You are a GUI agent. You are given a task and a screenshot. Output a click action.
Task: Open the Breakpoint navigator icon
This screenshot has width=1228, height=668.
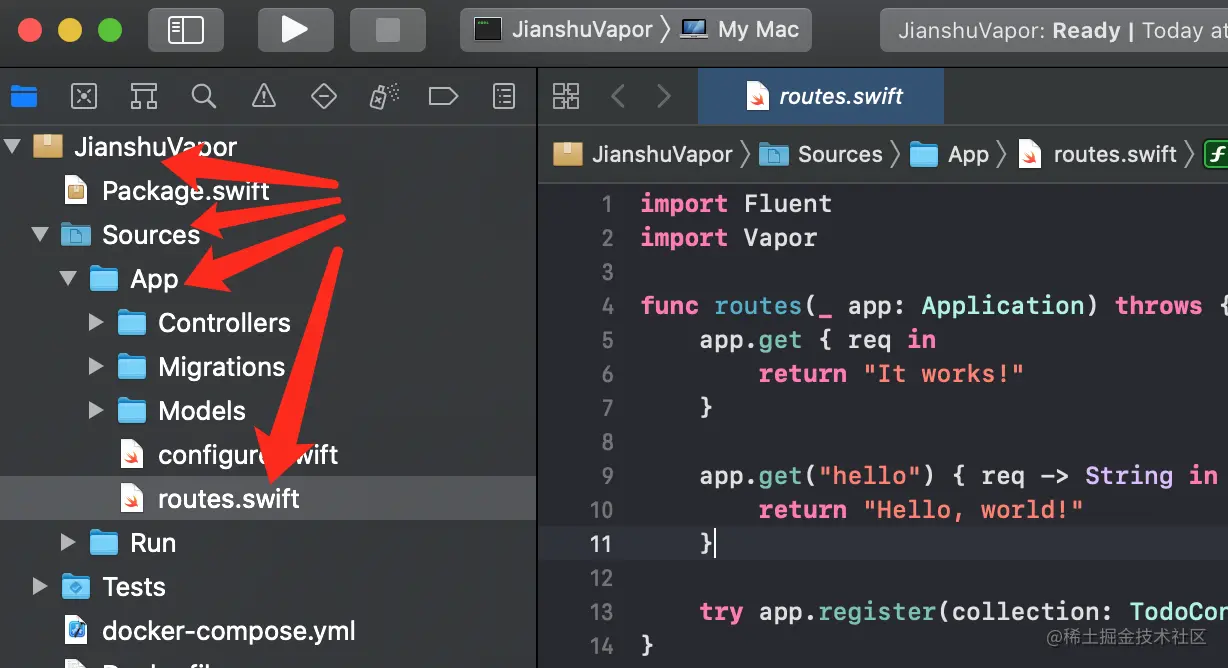(x=443, y=96)
